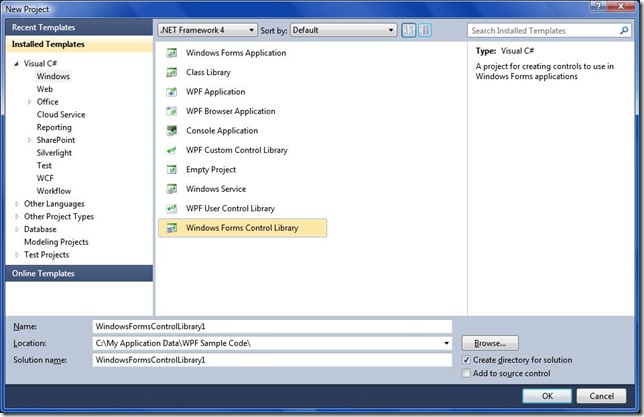
Task: Select the Modeling Projects category
Action: (56, 242)
